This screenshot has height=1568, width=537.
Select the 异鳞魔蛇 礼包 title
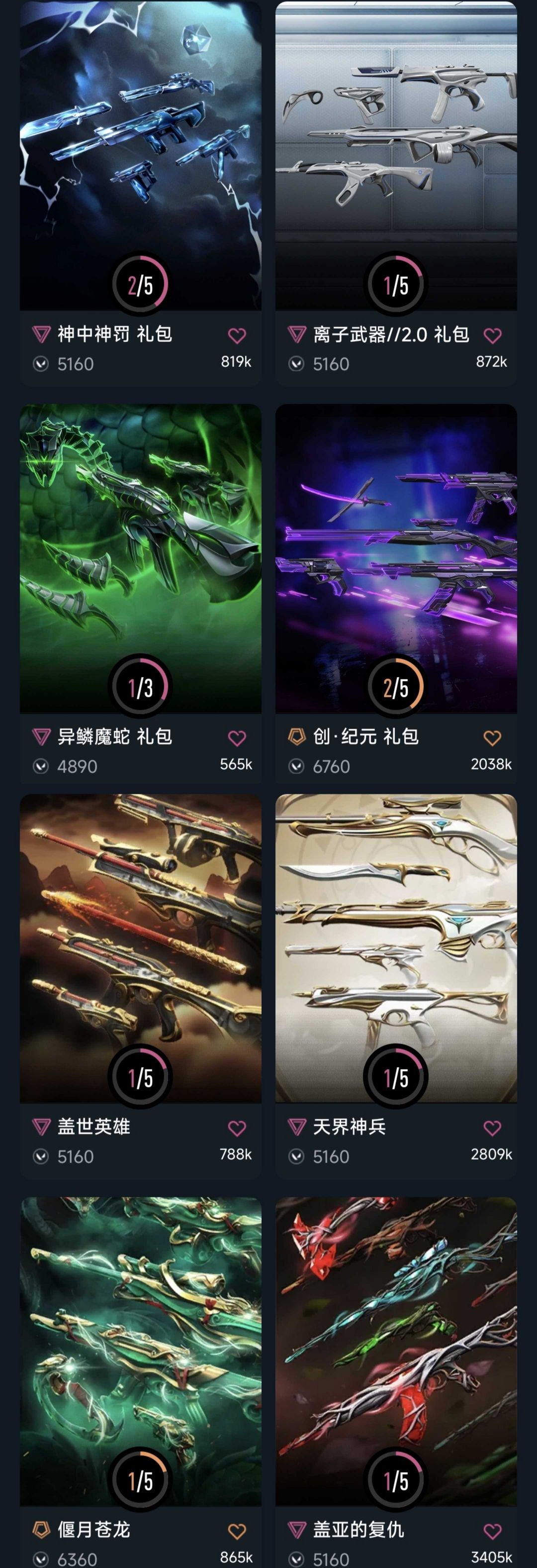115,736
